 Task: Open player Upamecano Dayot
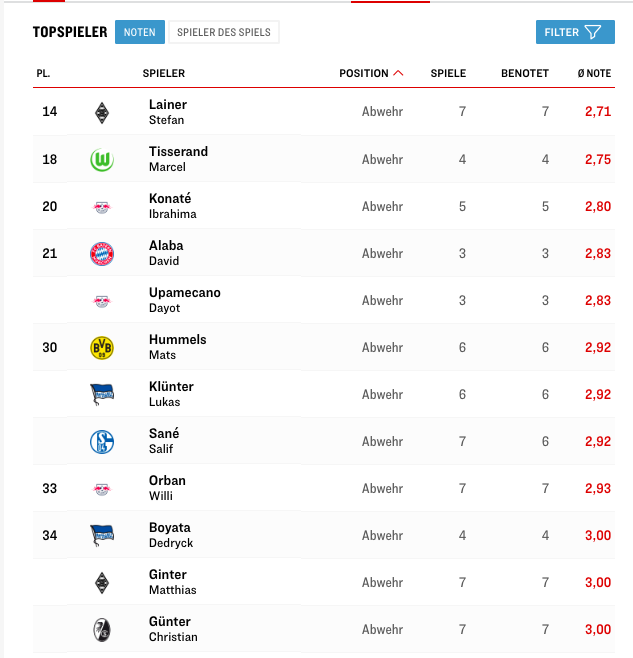point(185,300)
